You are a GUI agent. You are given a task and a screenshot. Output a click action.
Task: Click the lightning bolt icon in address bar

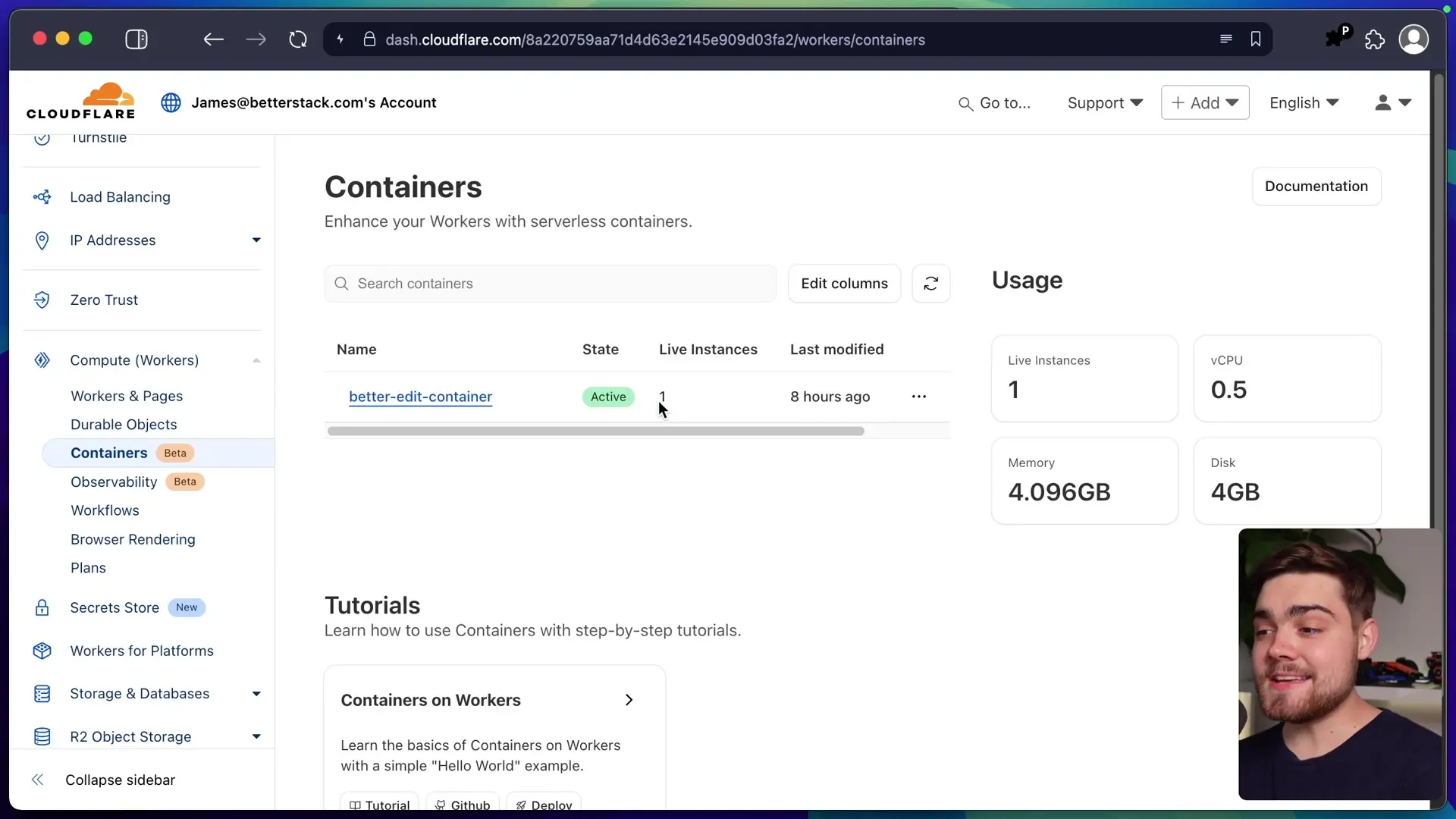coord(340,39)
